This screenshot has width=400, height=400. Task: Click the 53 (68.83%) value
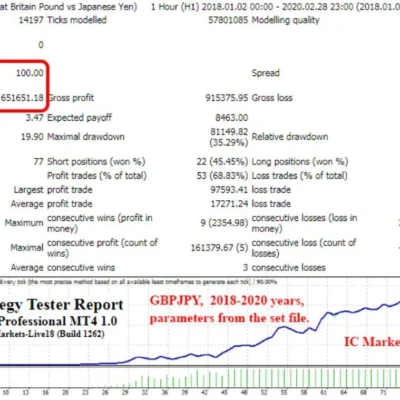tap(222, 176)
